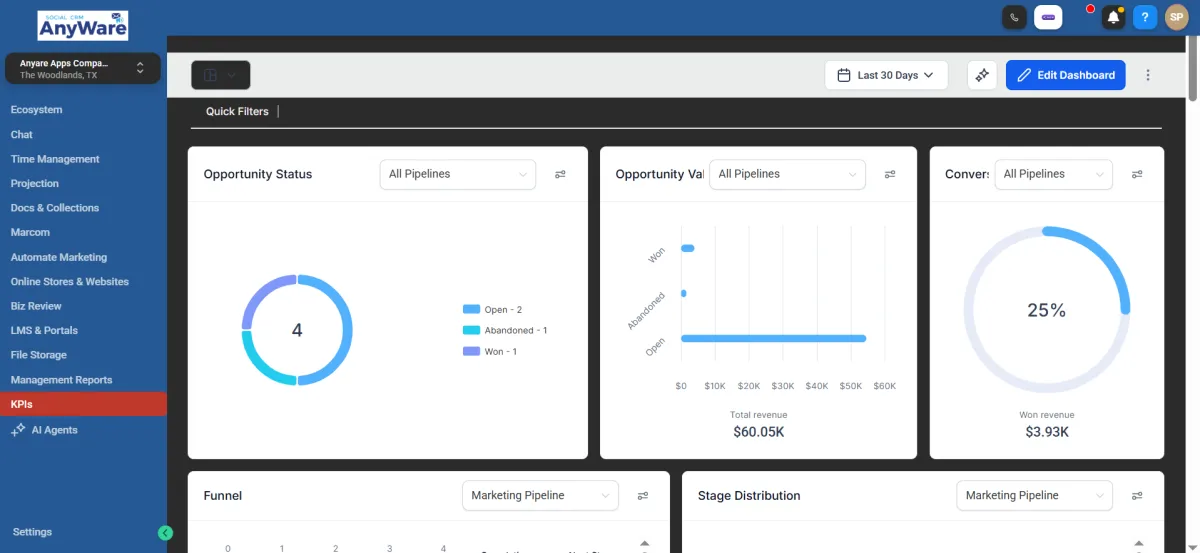Open Docs & Collections in sidebar

55,208
